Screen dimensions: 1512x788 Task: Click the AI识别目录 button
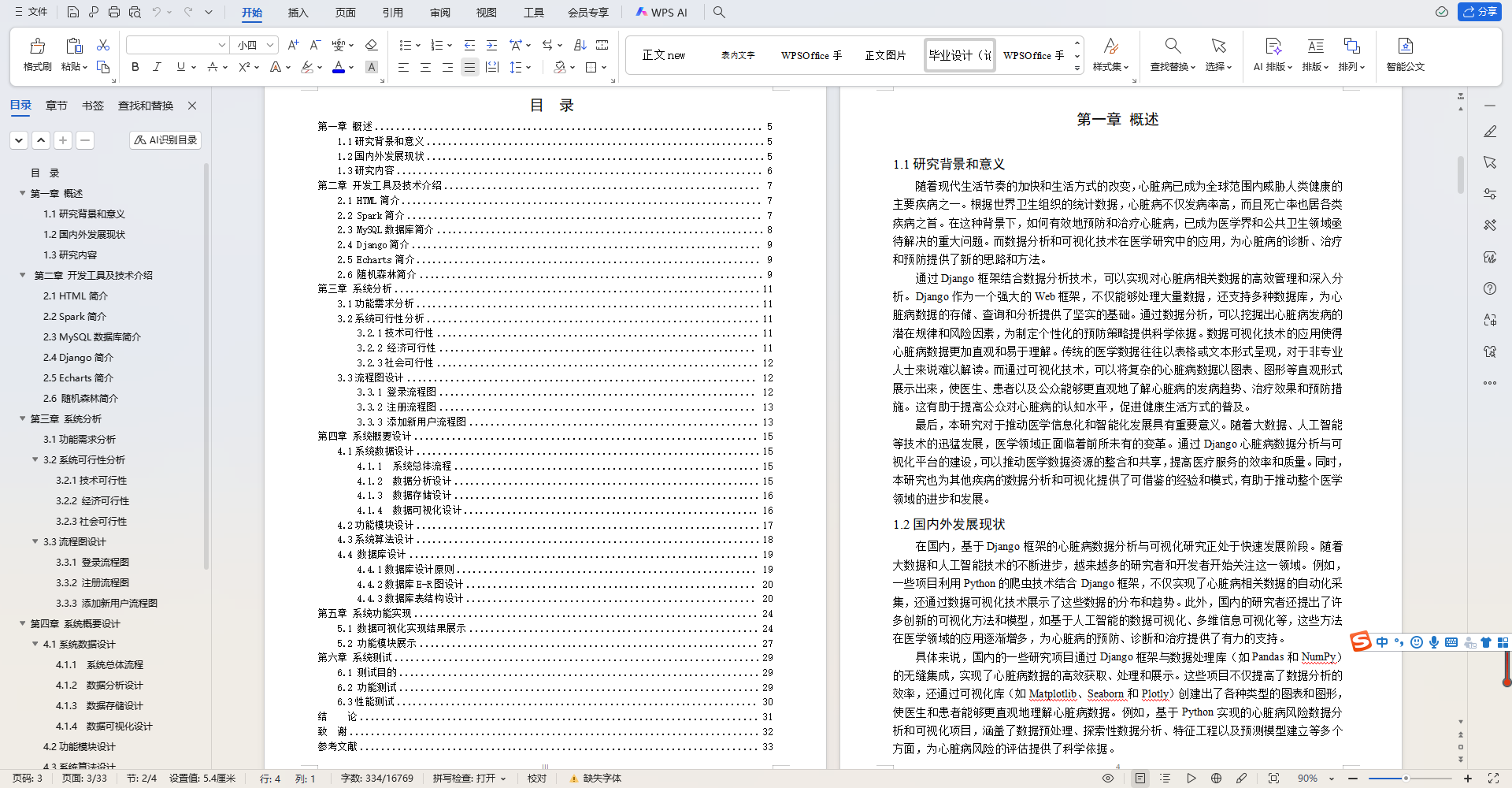(x=165, y=139)
